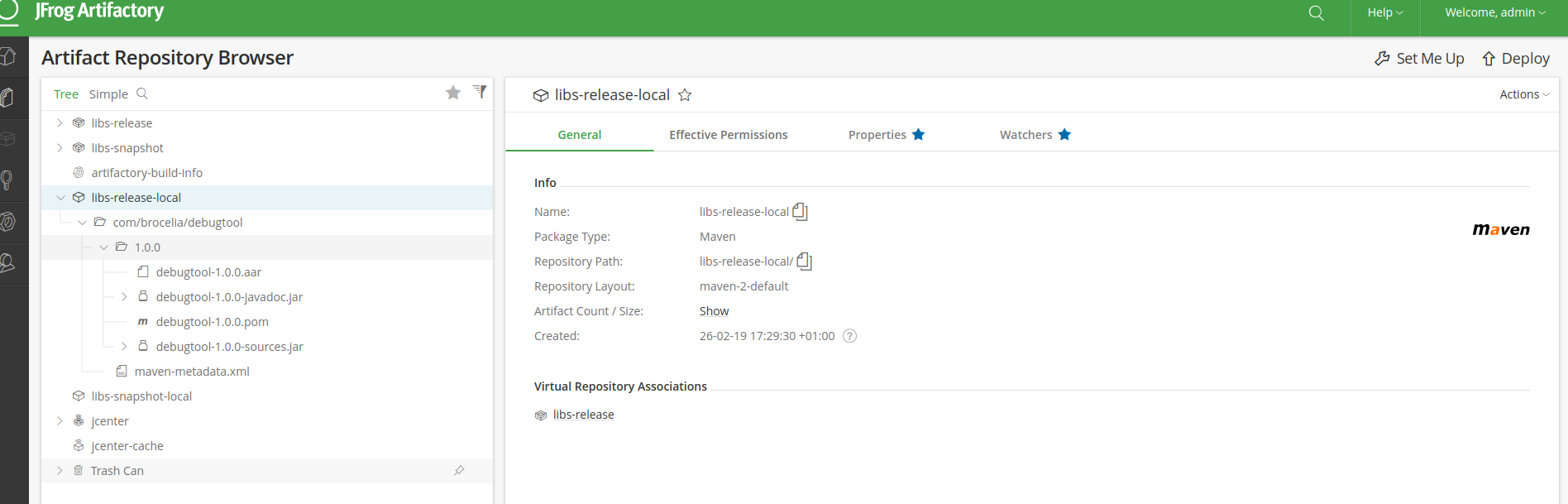Select jcenter-cache repository
The width and height of the screenshot is (1568, 504).
pos(127,445)
